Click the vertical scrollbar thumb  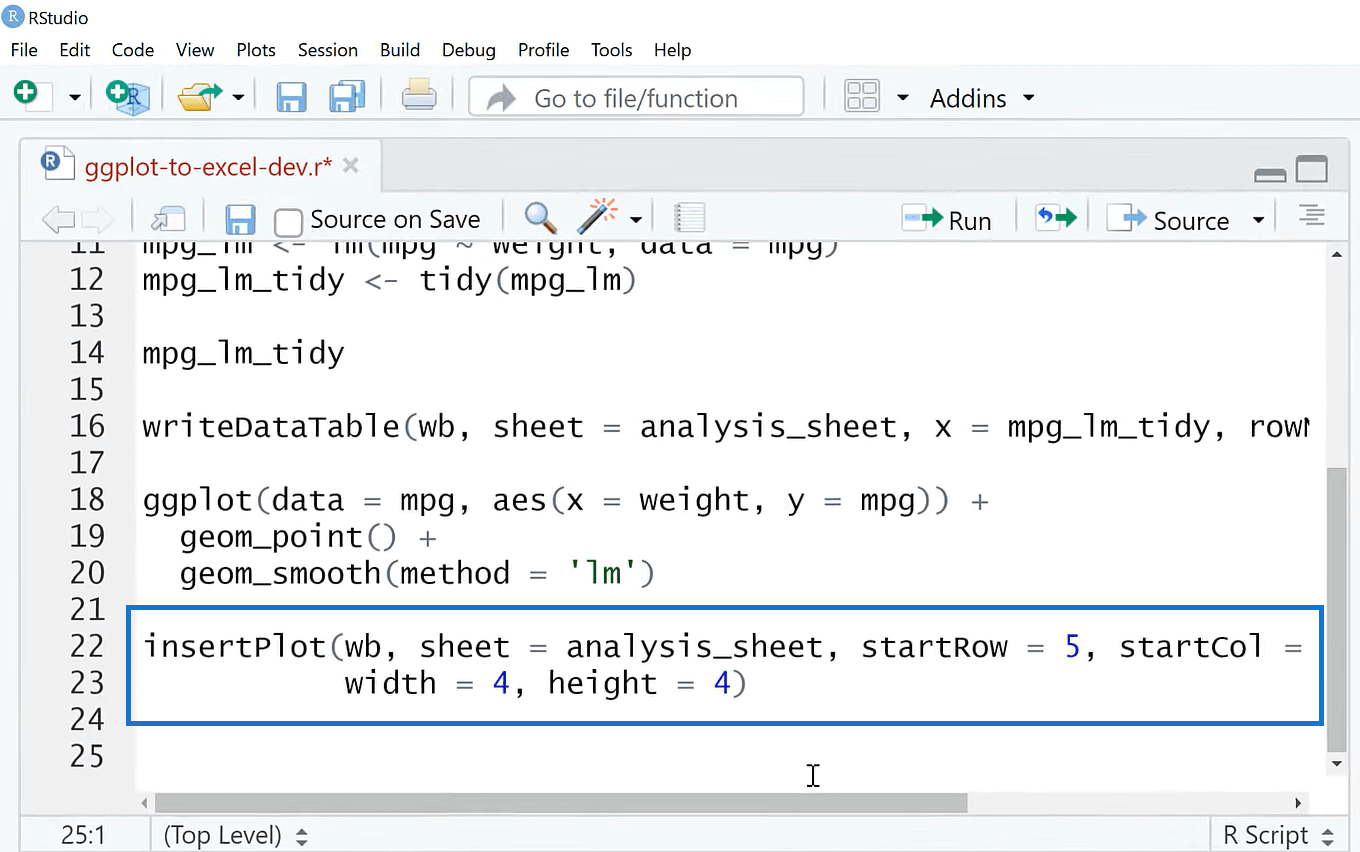1336,610
